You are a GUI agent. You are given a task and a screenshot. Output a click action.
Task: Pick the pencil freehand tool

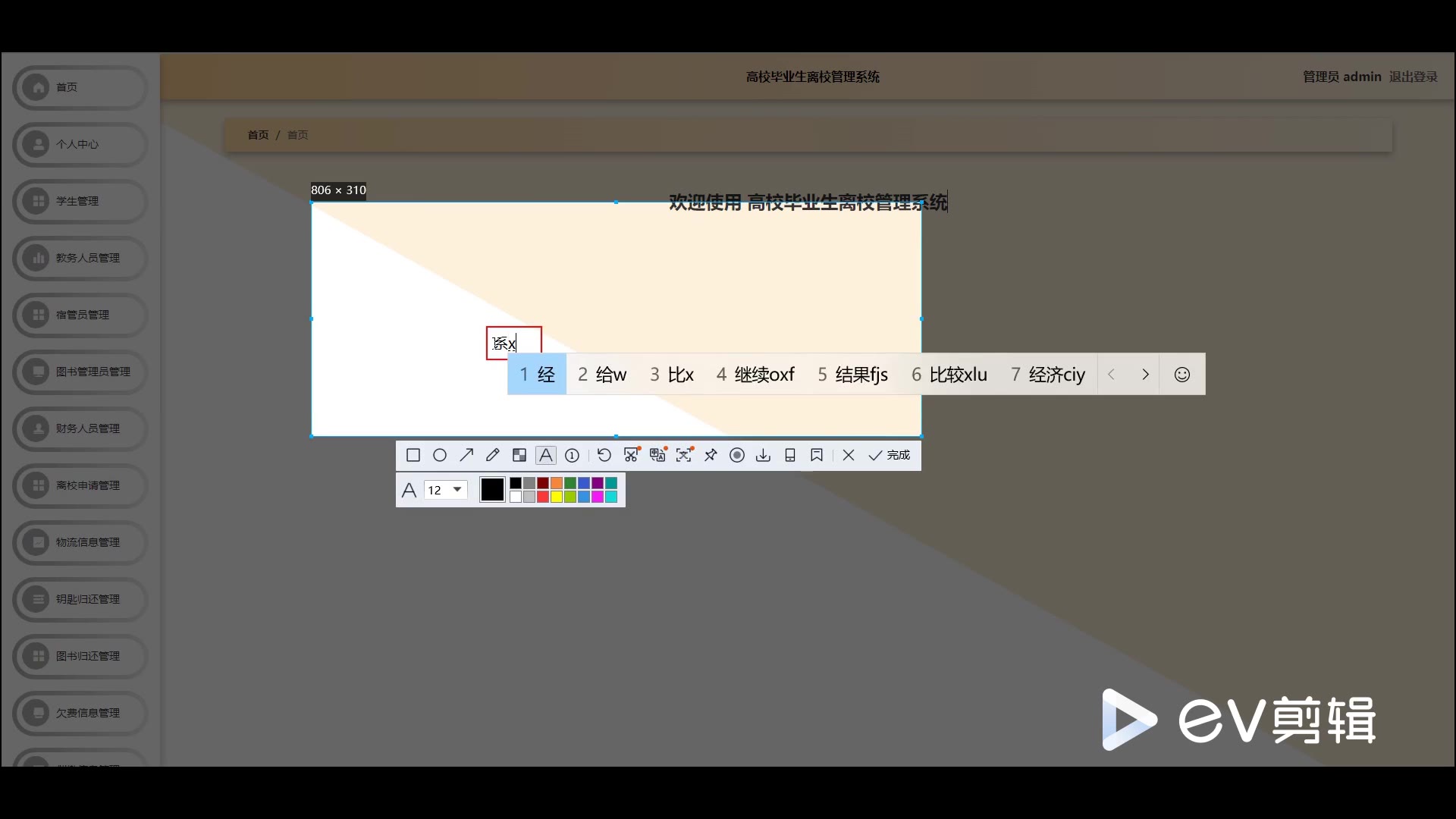tap(493, 455)
